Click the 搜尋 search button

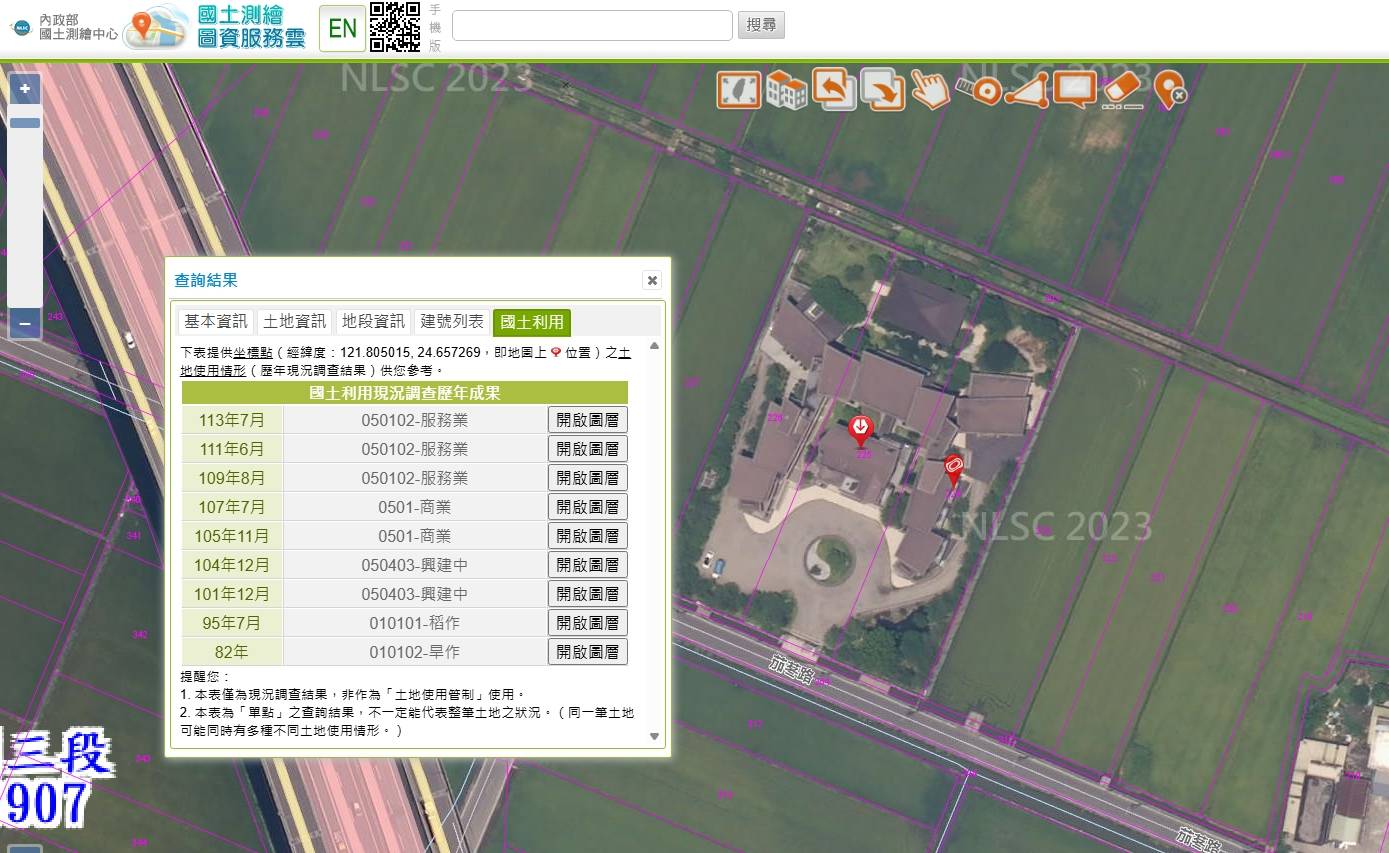[x=761, y=25]
